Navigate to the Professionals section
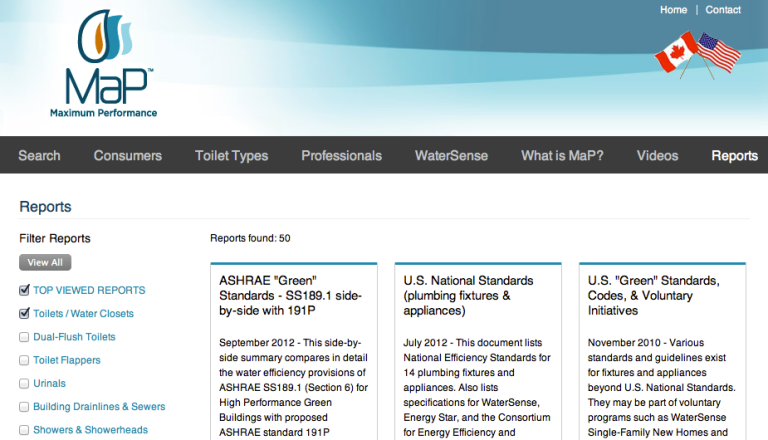The width and height of the screenshot is (768, 440). 341,156
